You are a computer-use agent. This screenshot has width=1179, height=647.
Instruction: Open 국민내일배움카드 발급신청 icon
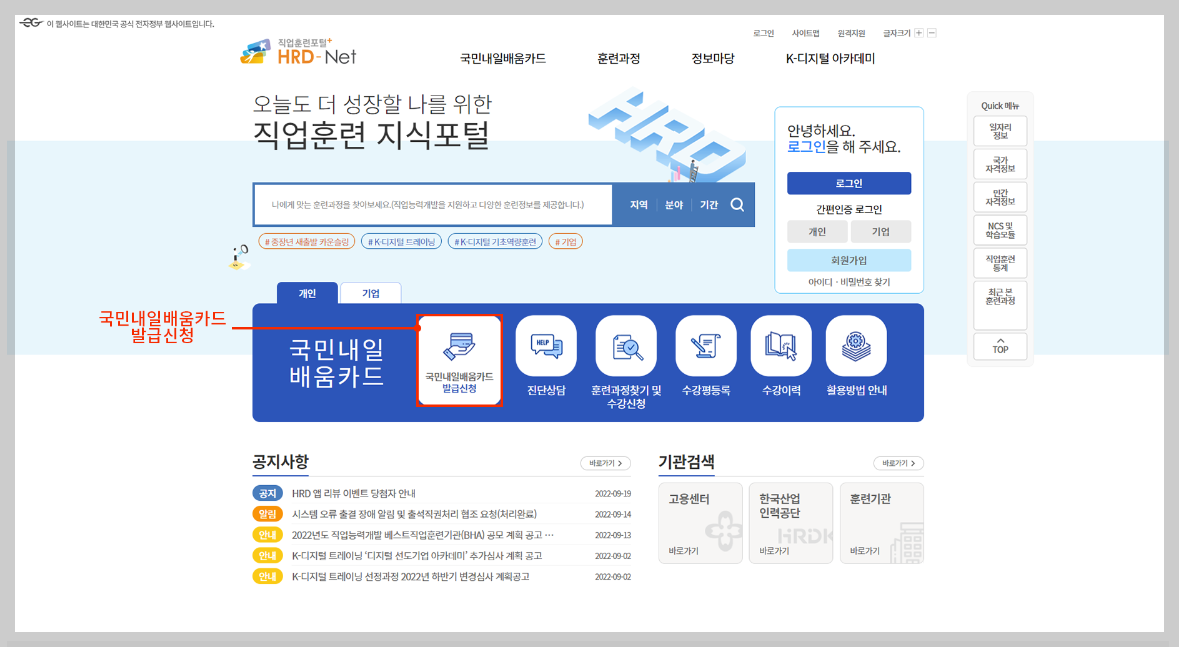(x=459, y=360)
